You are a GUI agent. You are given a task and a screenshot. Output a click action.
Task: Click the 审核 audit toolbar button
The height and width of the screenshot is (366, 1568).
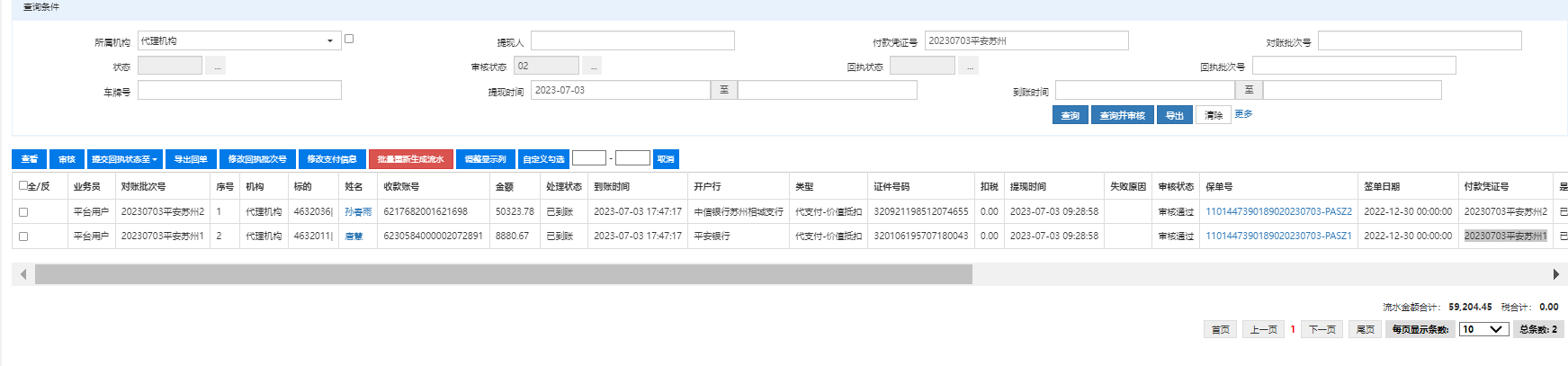click(x=67, y=159)
